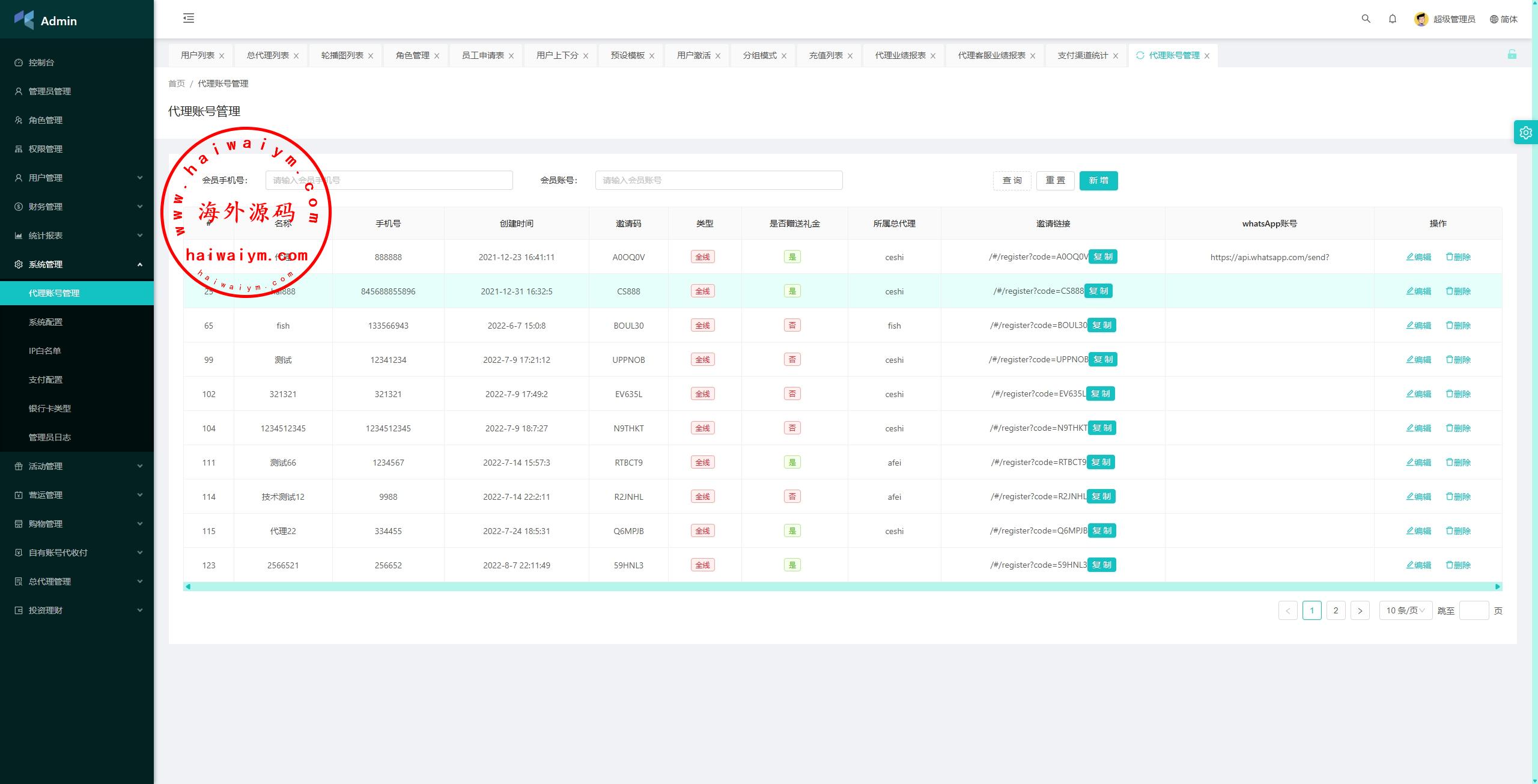The height and width of the screenshot is (784, 1538).
Task: Open the 10 条/页 page size dropdown
Action: tap(1405, 610)
